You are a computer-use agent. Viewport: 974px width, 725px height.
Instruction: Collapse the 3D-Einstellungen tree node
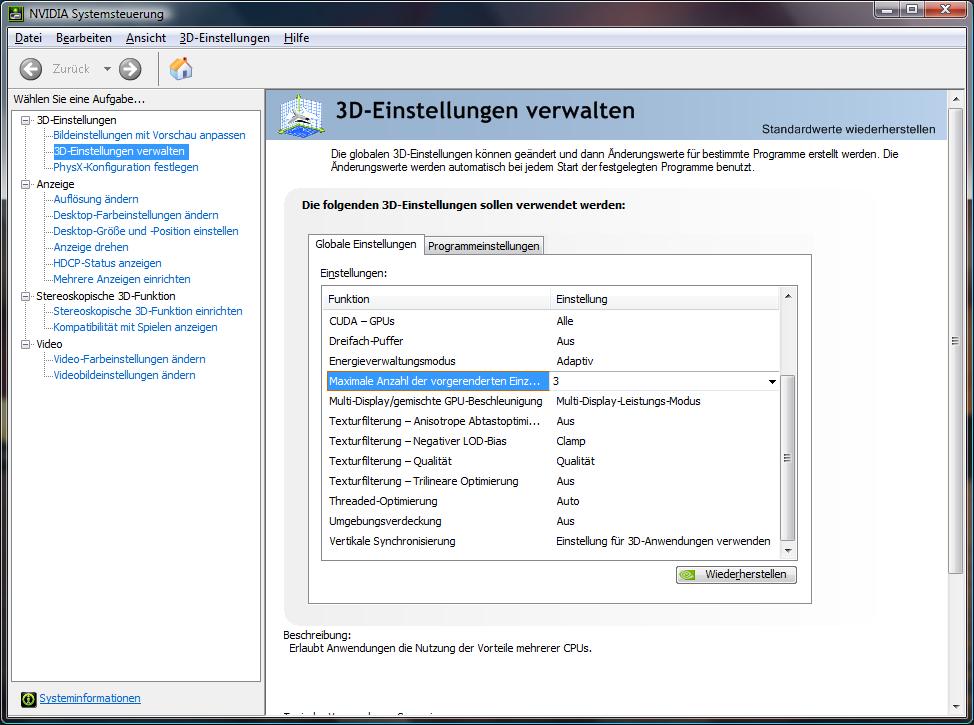point(25,121)
